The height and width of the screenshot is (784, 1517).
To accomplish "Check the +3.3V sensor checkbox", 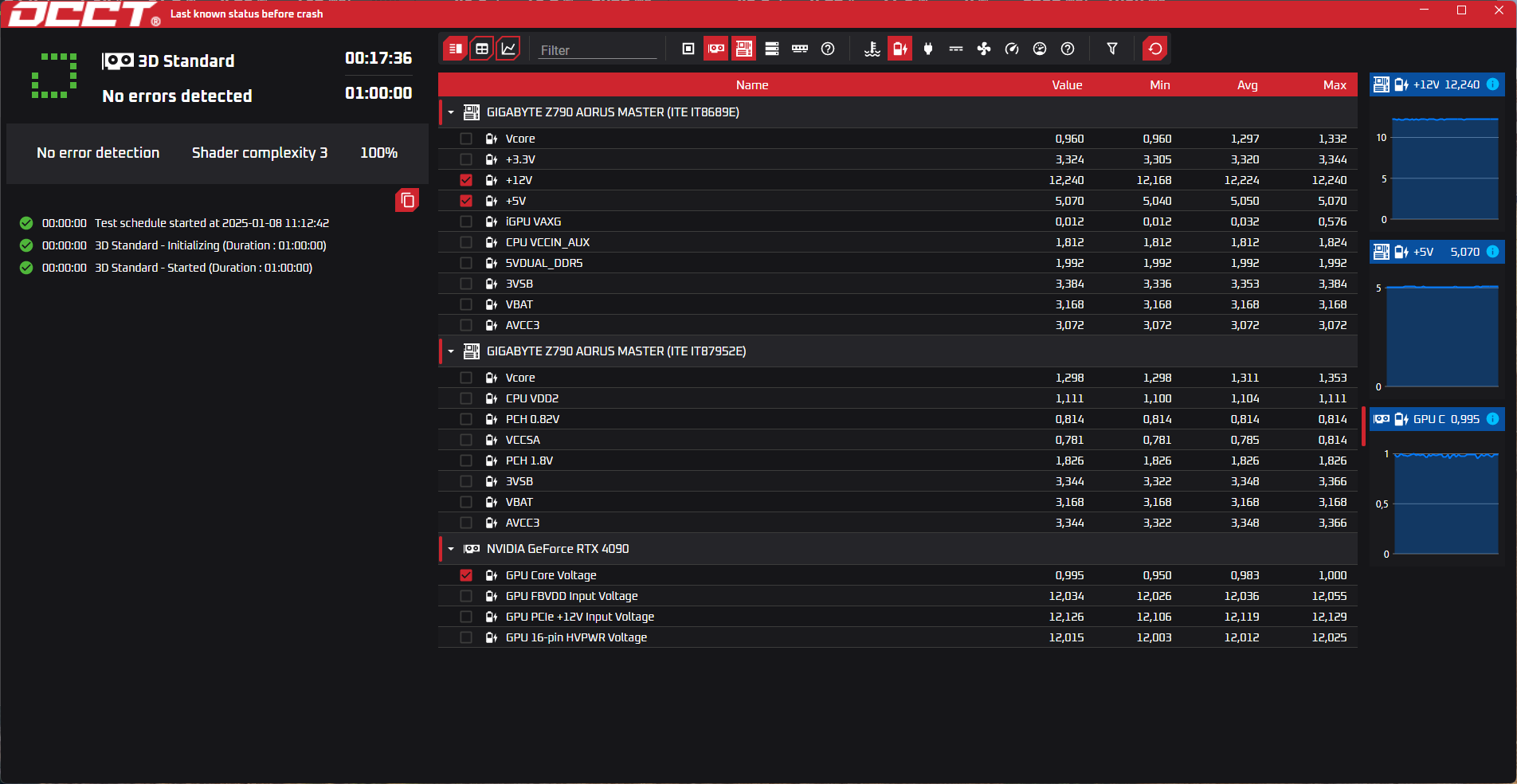I will click(466, 159).
